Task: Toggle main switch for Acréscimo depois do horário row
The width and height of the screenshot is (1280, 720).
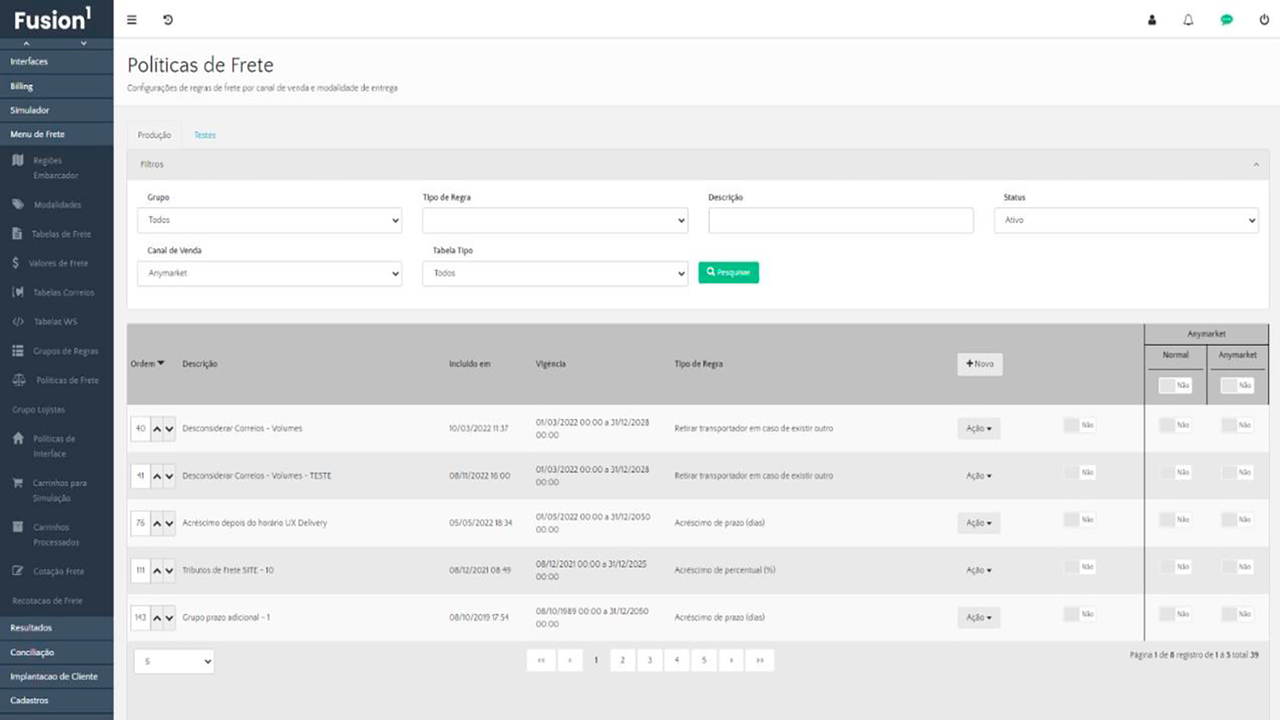Action: click(1079, 519)
